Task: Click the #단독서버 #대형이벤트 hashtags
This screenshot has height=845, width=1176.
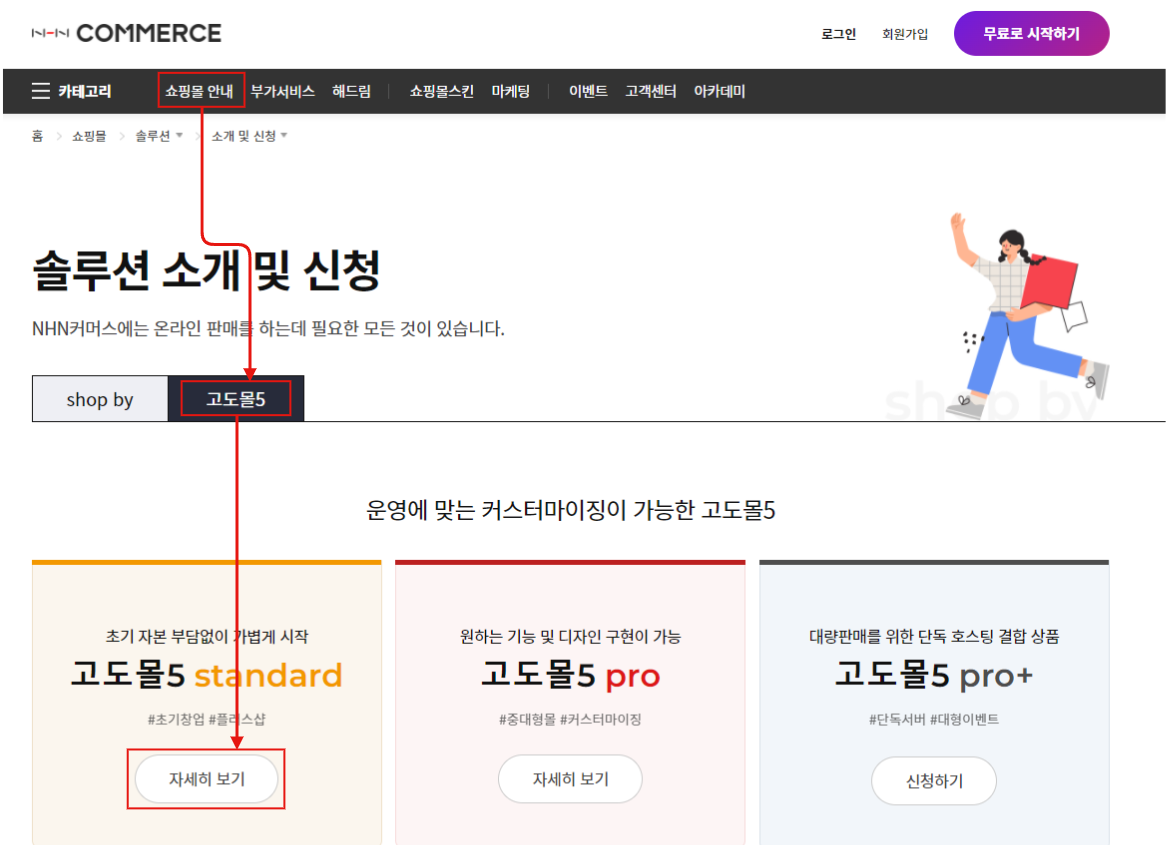Action: [934, 719]
